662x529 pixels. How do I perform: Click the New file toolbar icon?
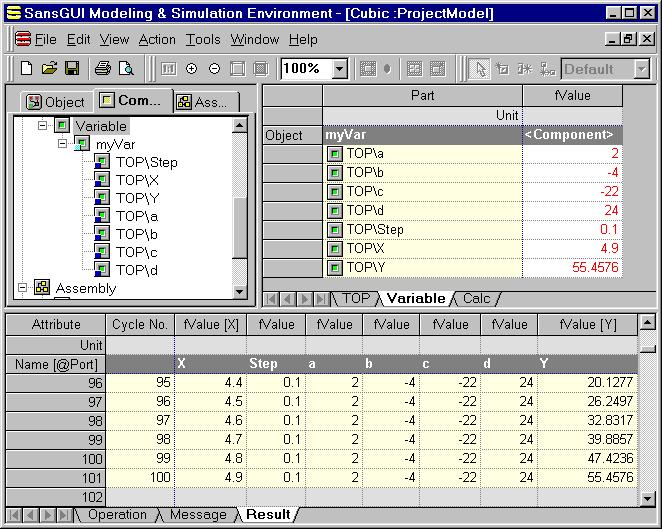(27, 69)
